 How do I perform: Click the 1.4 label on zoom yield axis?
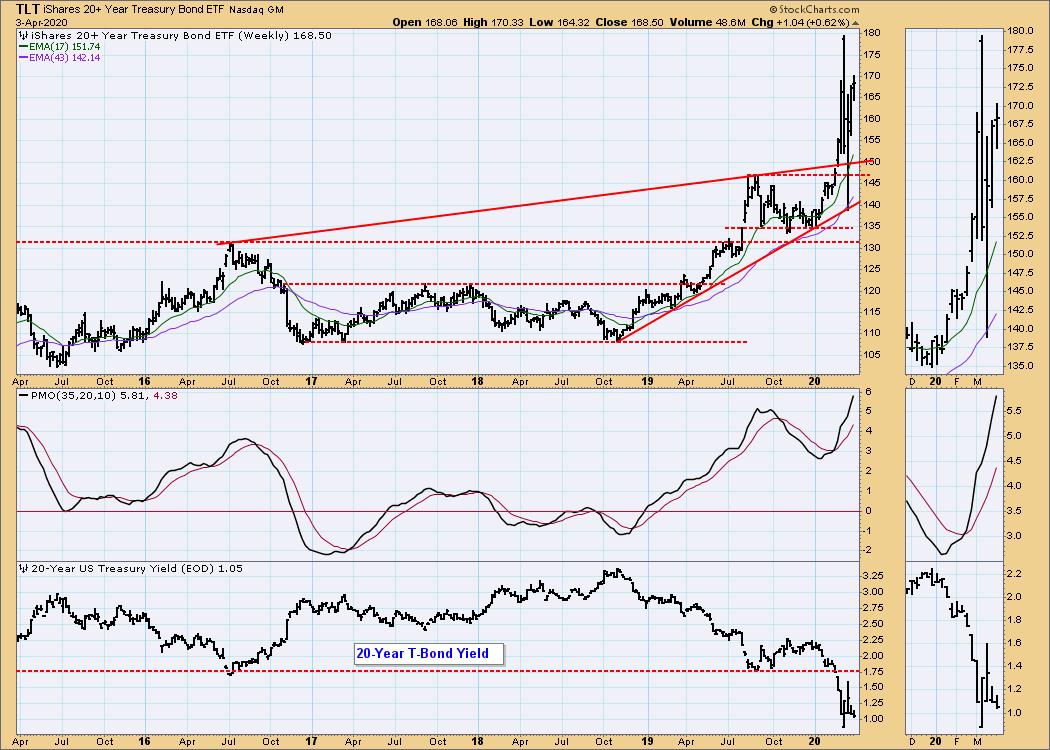point(1013,666)
